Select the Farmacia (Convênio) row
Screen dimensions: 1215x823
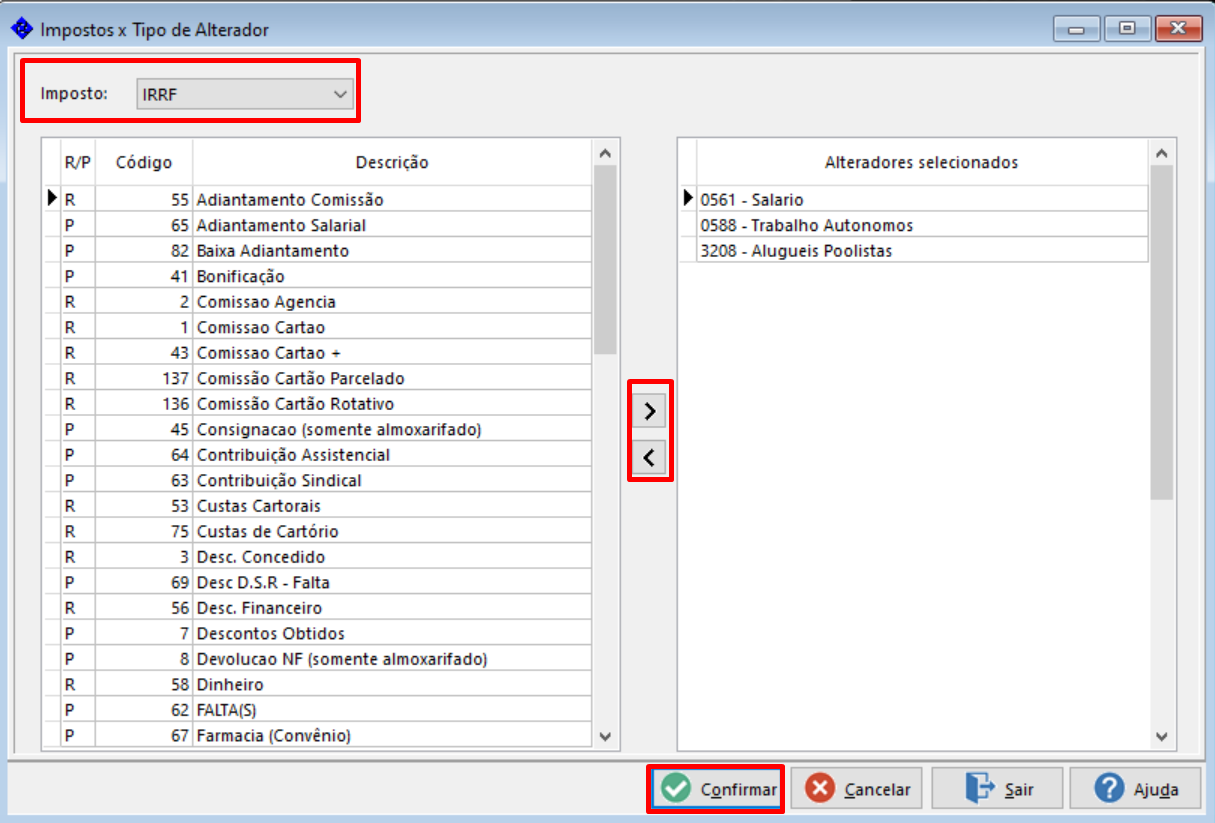(x=318, y=735)
